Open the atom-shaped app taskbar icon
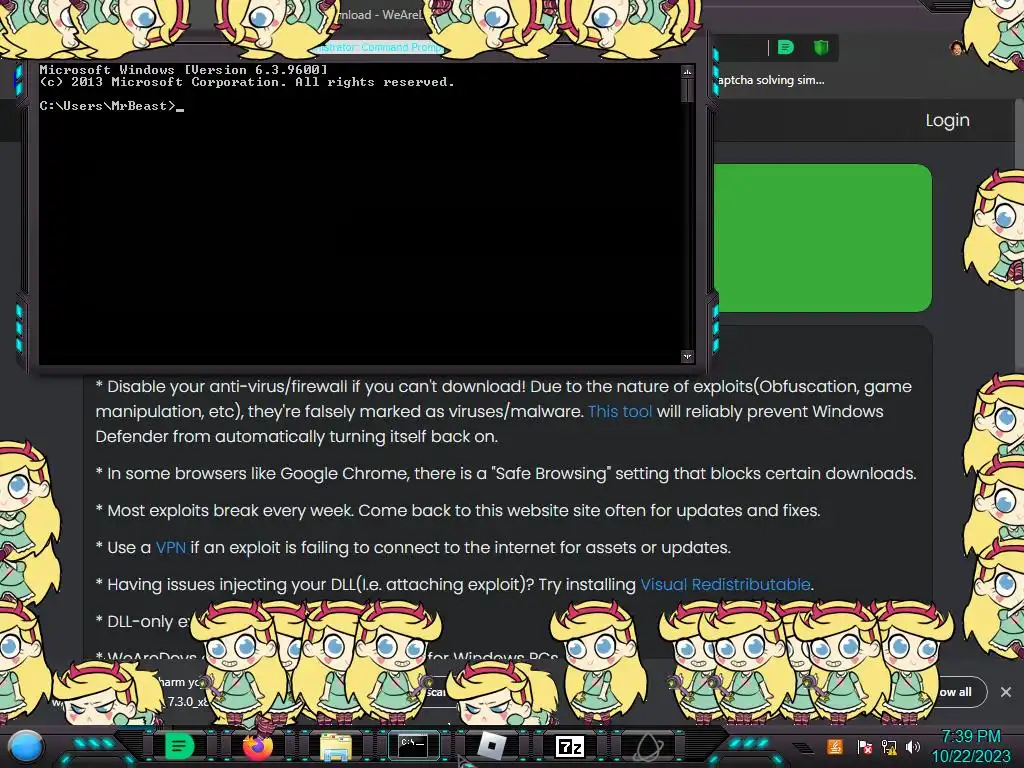Viewport: 1024px width, 768px height. click(648, 746)
